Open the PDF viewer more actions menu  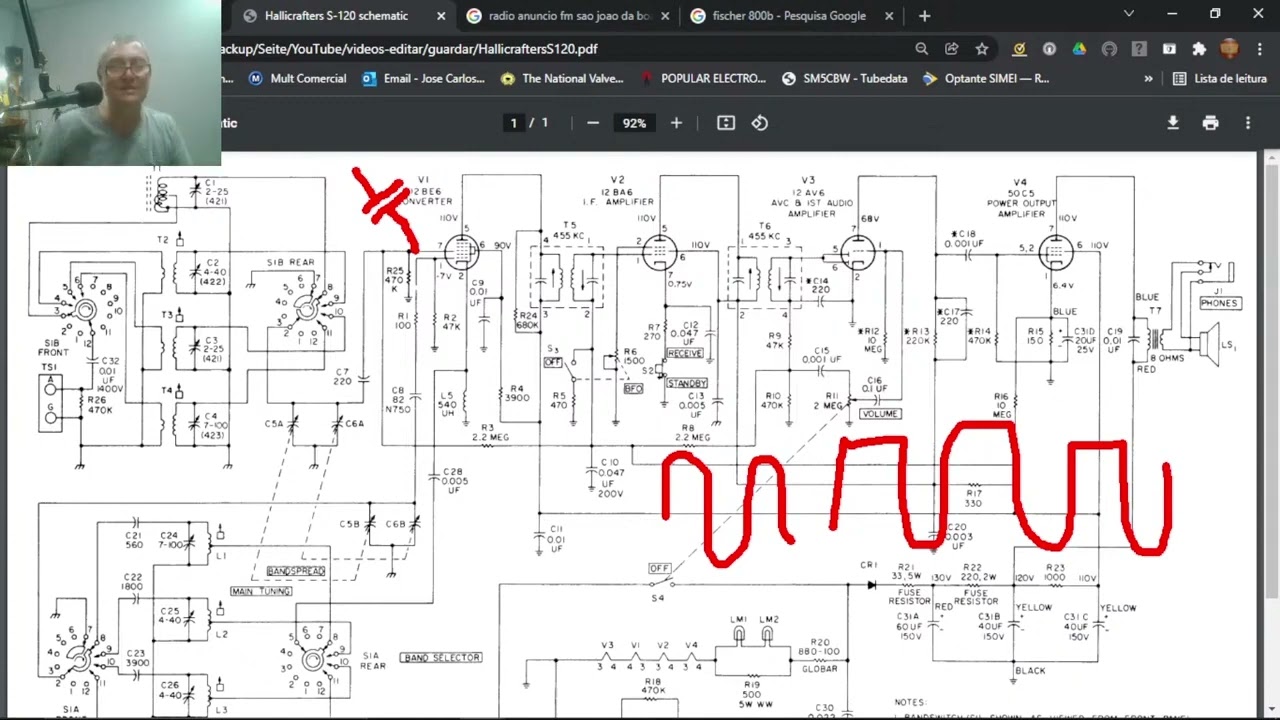(1248, 123)
